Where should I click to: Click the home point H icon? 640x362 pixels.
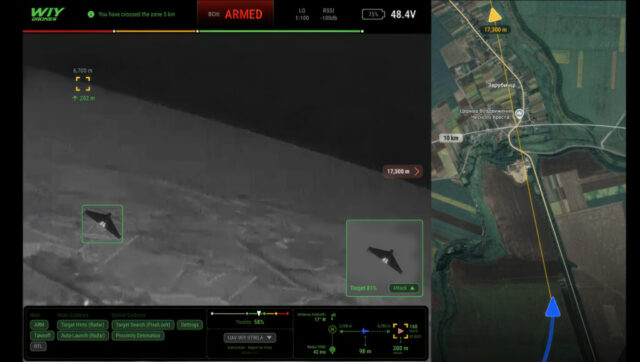point(332,329)
